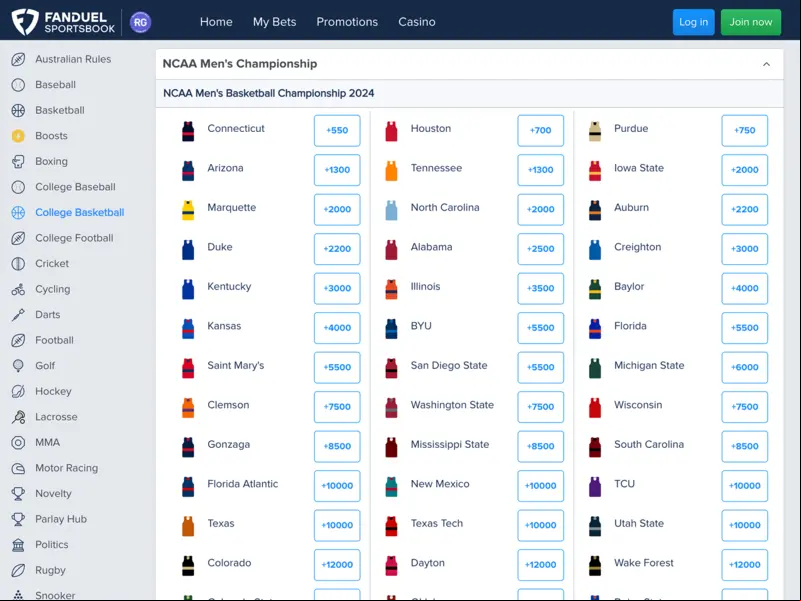Viewport: 801px width, 601px height.
Task: Open the Casino tab
Action: [x=417, y=22]
